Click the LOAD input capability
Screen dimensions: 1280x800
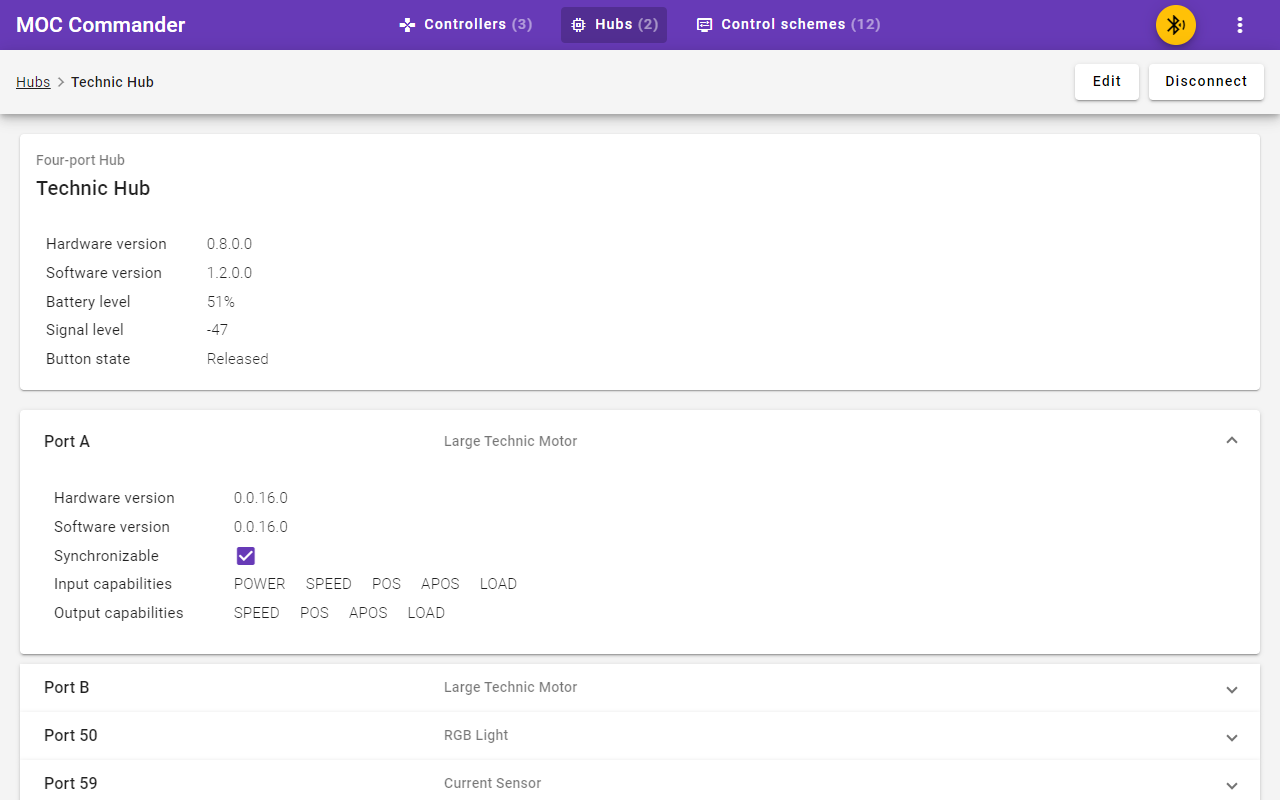(x=498, y=584)
